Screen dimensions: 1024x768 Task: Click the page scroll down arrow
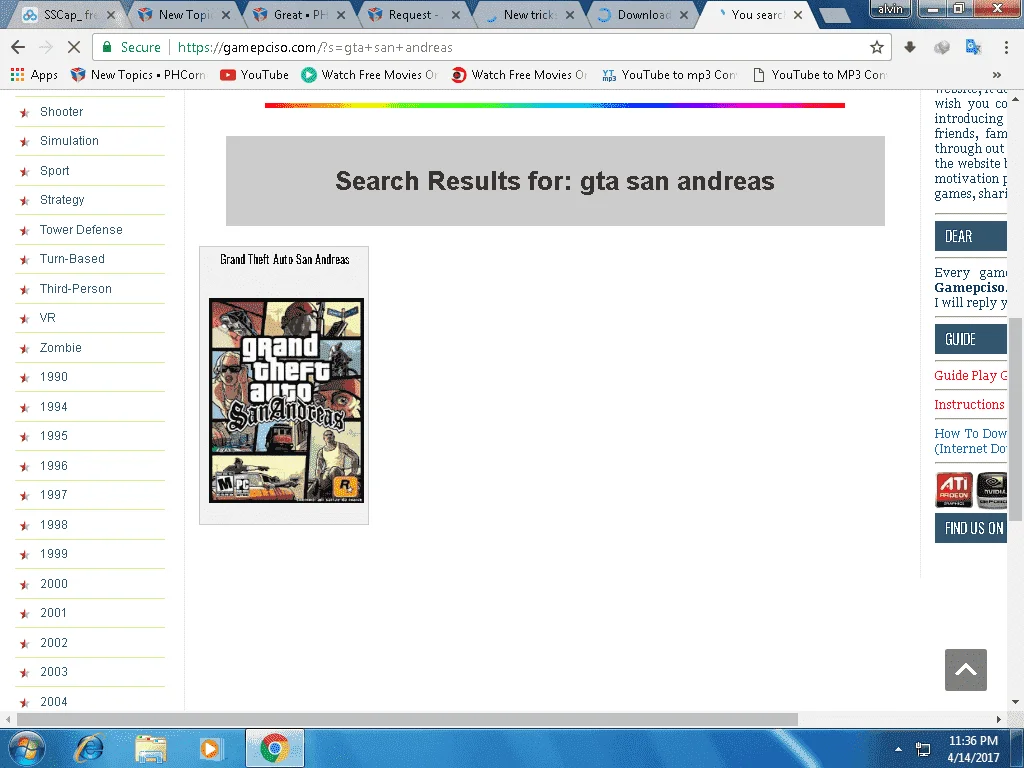coord(1016,702)
